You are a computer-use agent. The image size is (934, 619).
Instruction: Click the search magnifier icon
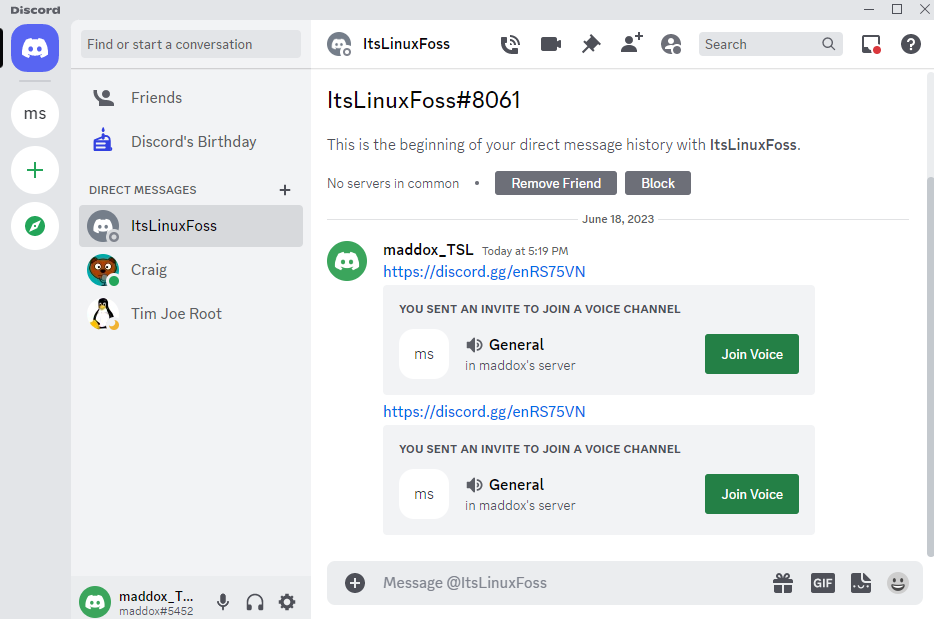click(828, 44)
